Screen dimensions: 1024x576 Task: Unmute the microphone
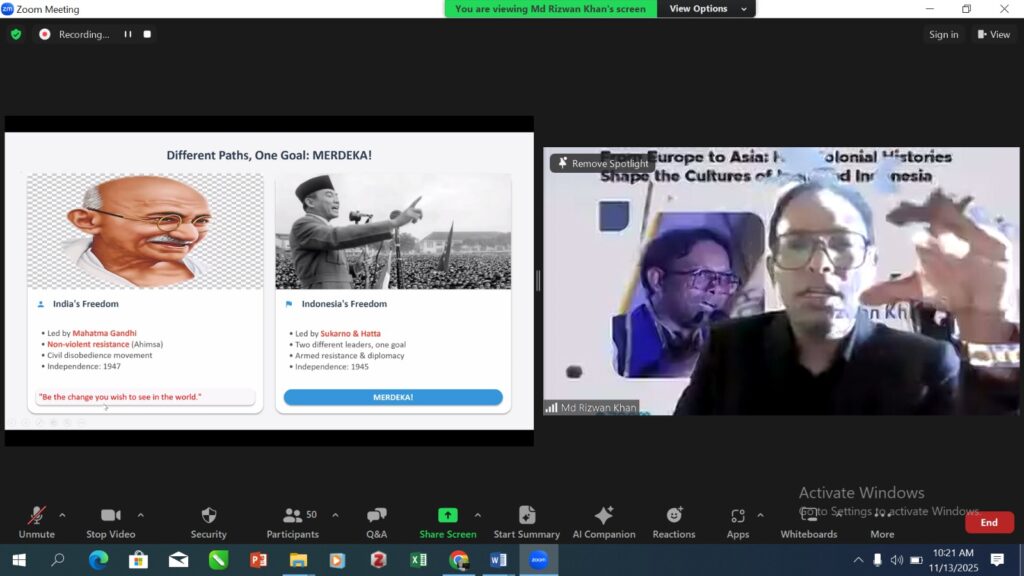click(36, 521)
